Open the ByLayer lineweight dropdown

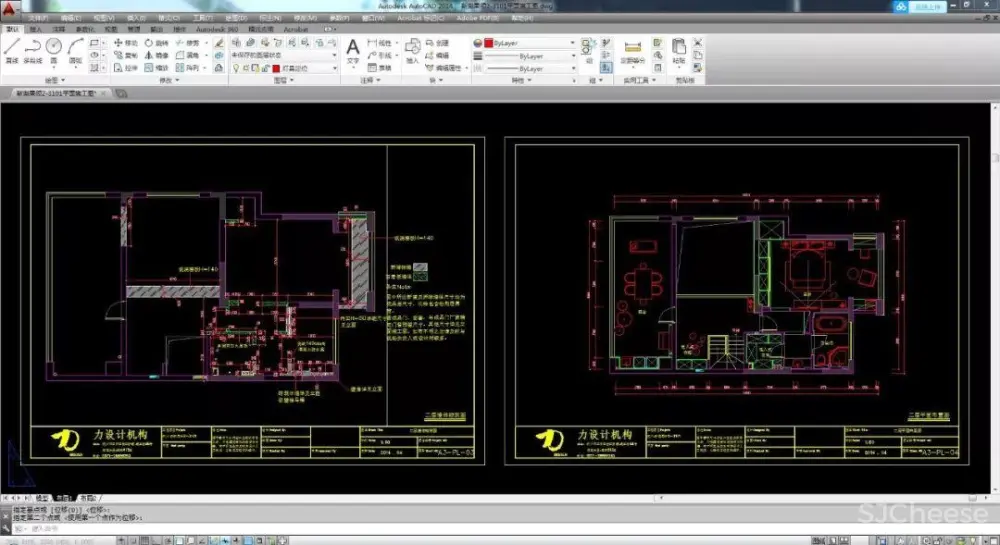point(573,56)
